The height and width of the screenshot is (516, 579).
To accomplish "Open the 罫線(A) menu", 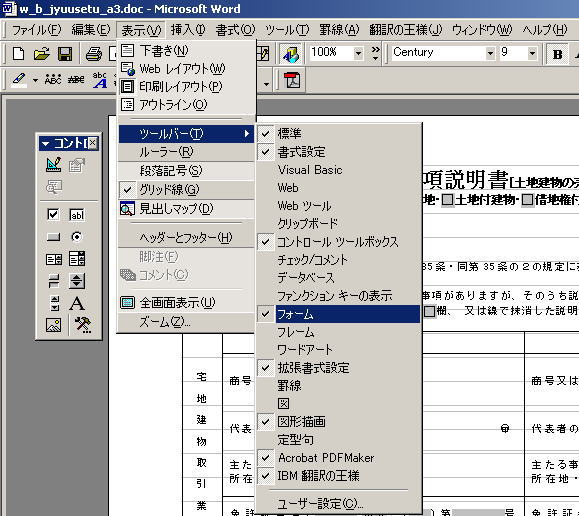I will coord(339,30).
